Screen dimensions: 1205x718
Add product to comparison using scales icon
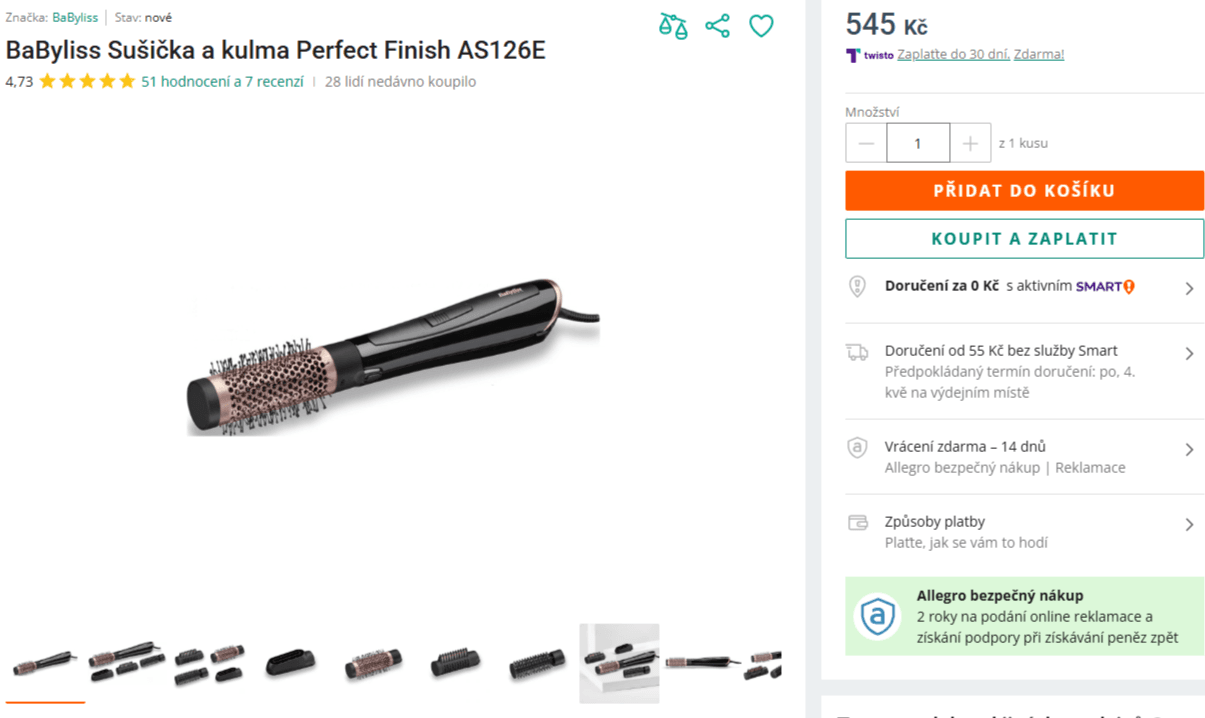click(673, 26)
